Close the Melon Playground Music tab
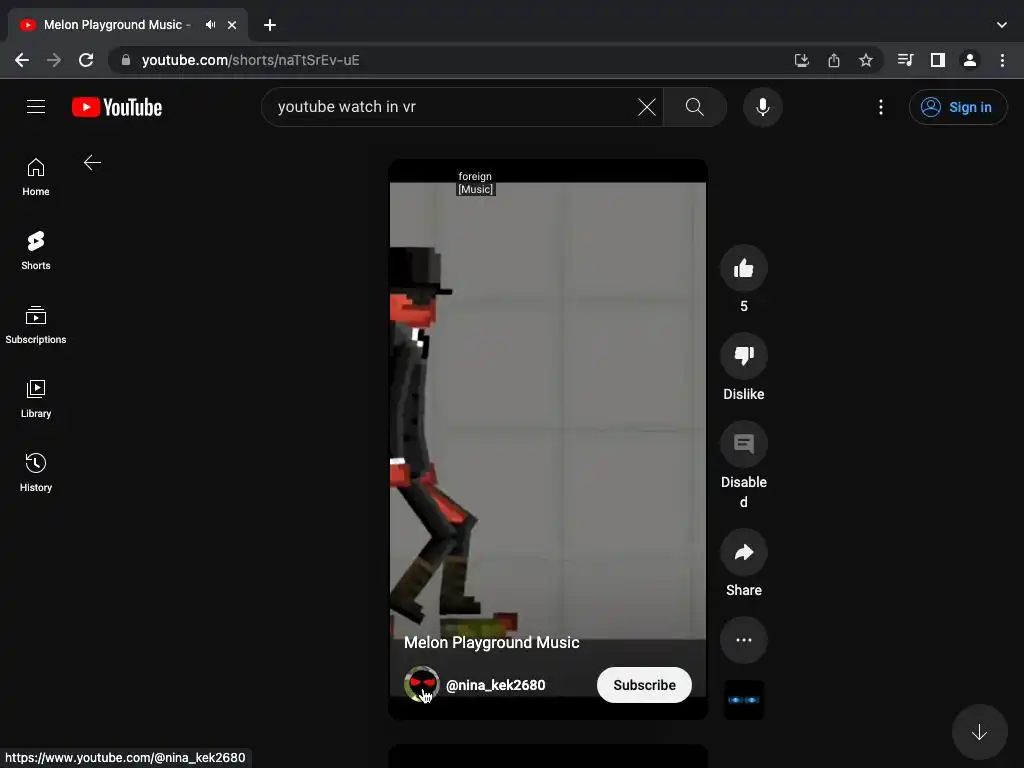This screenshot has width=1024, height=768. coord(232,25)
